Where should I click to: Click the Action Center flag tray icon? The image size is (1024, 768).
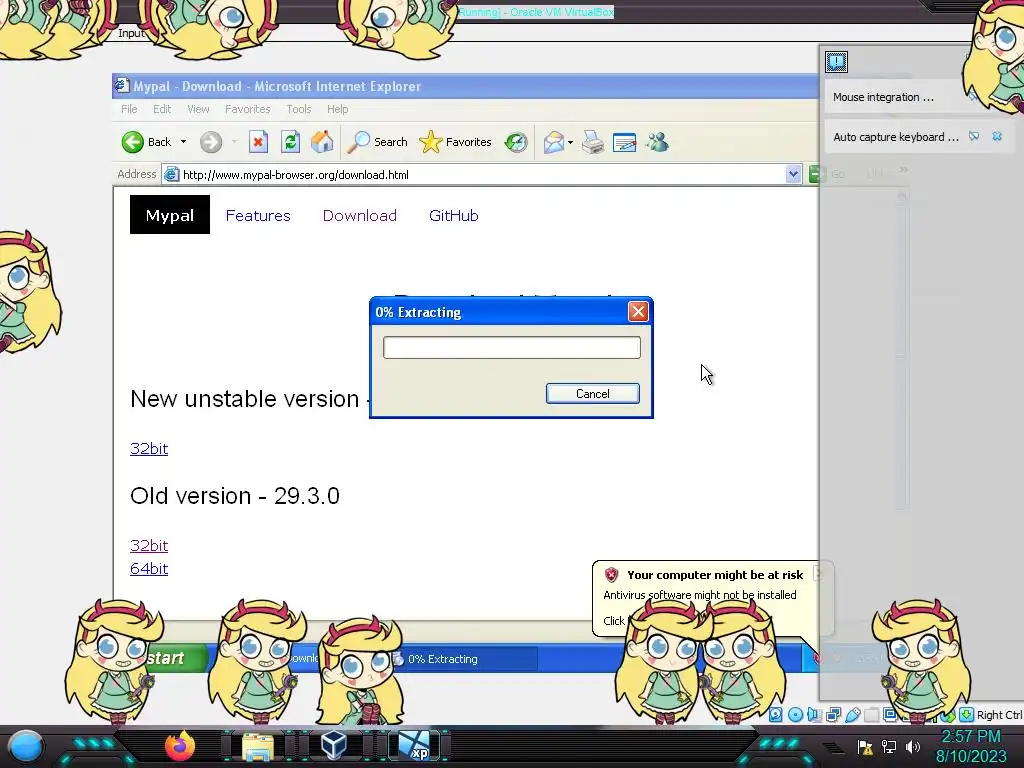tap(865, 746)
